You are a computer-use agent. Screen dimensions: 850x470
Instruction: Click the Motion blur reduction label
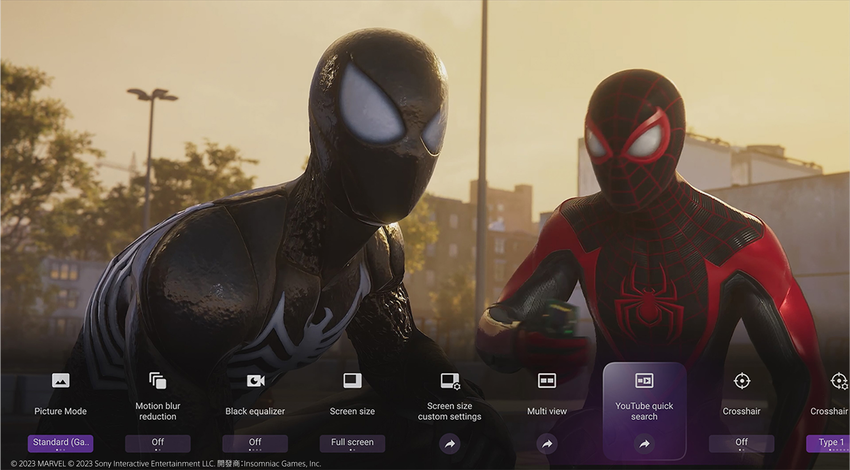click(x=158, y=411)
